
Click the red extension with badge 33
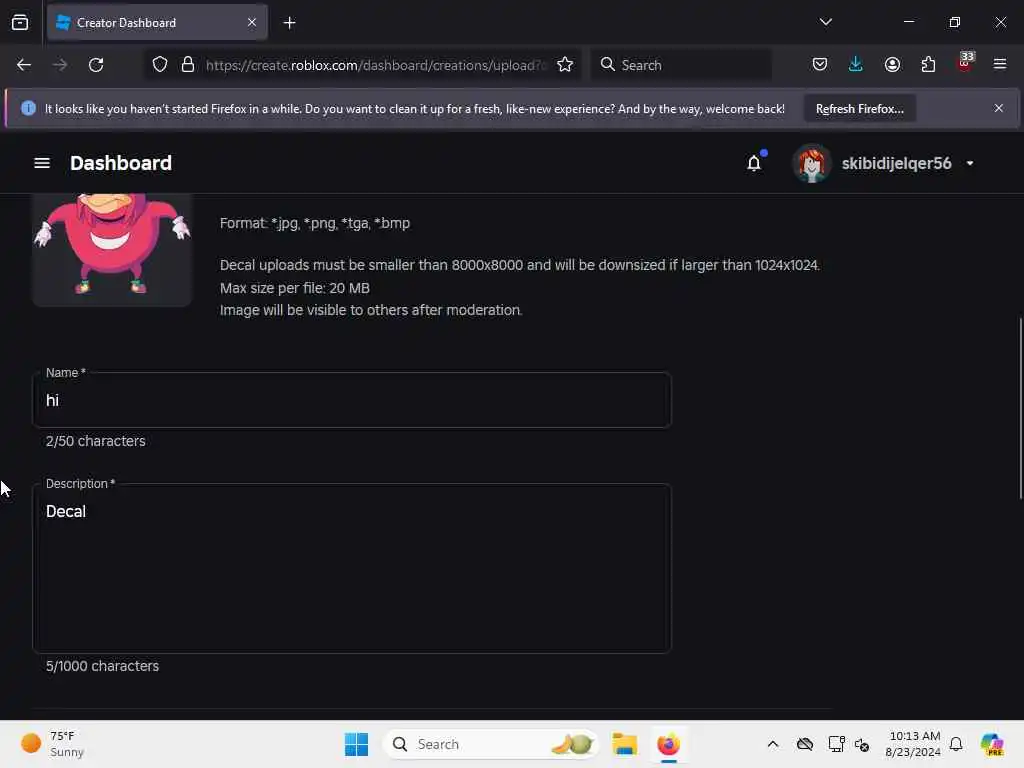click(965, 63)
